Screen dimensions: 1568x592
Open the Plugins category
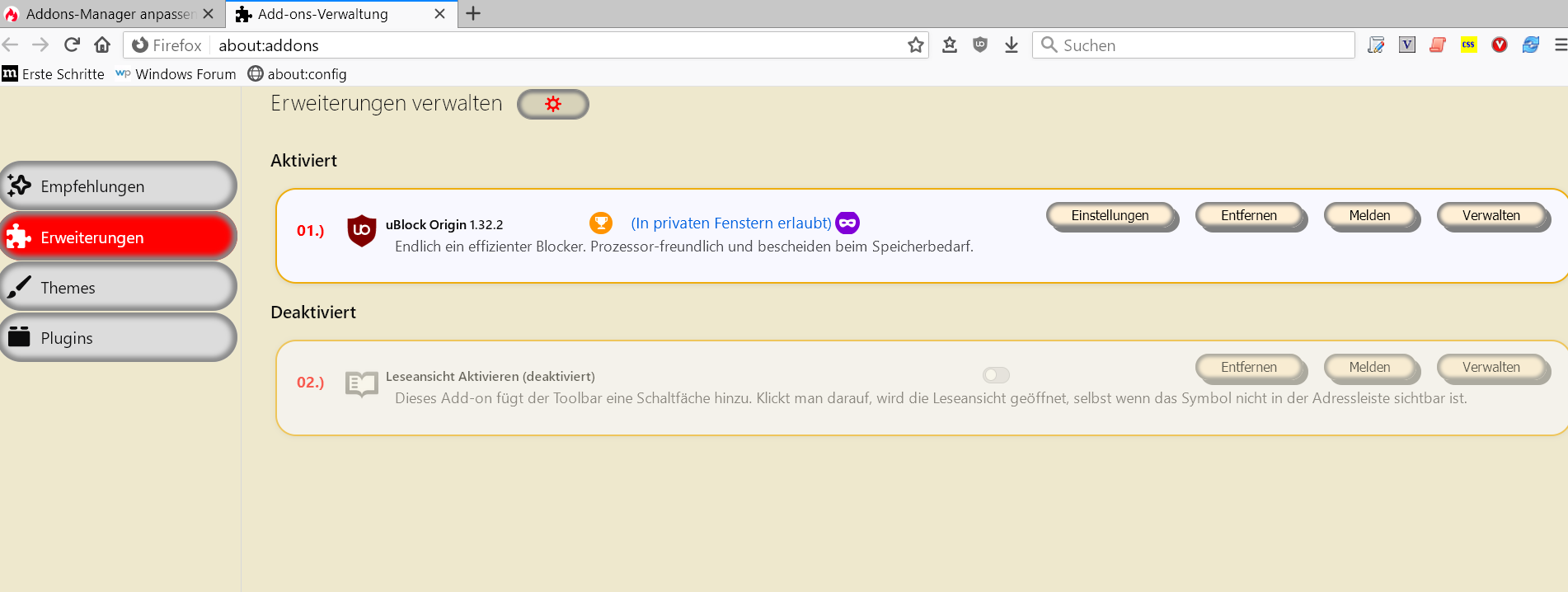pos(118,338)
